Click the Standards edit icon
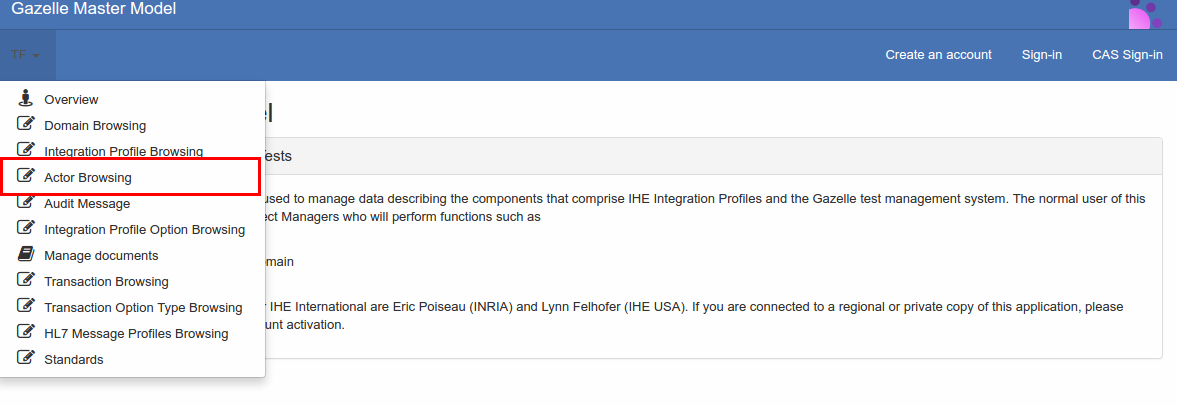1177x406 pixels. coord(26,359)
